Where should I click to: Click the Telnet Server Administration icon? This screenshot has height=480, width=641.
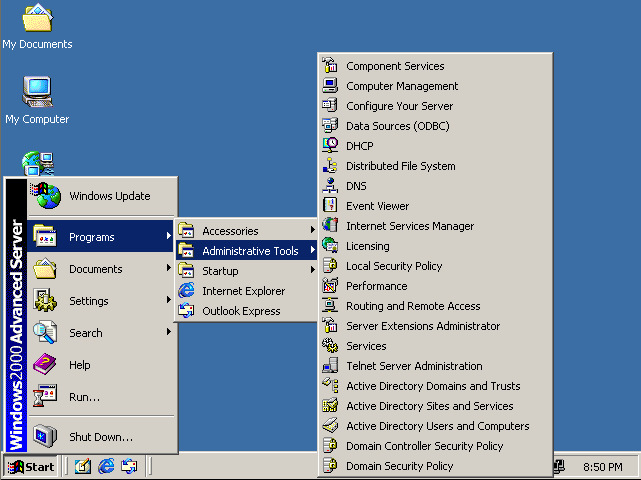coord(330,366)
